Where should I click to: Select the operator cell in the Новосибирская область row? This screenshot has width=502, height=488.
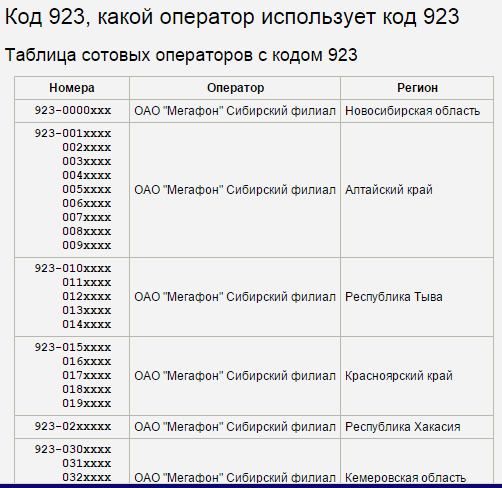tap(235, 111)
